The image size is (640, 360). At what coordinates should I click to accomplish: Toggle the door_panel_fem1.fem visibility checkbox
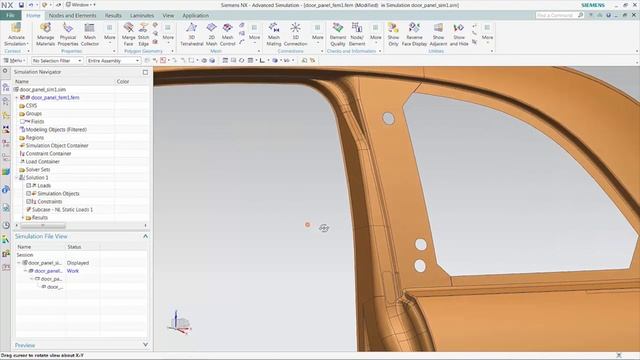point(22,98)
